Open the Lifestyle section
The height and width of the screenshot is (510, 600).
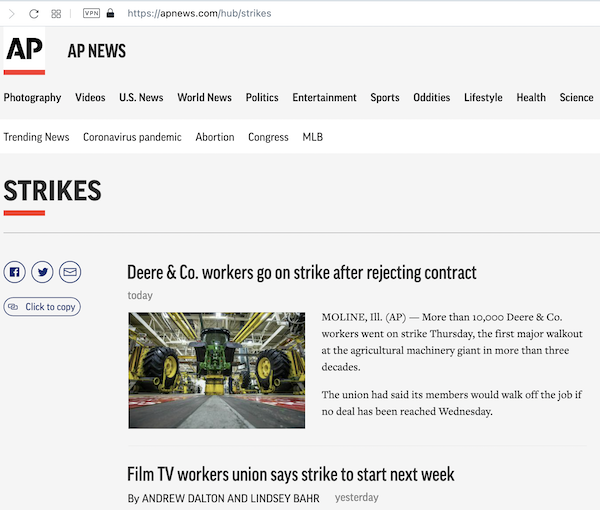pyautogui.click(x=483, y=98)
